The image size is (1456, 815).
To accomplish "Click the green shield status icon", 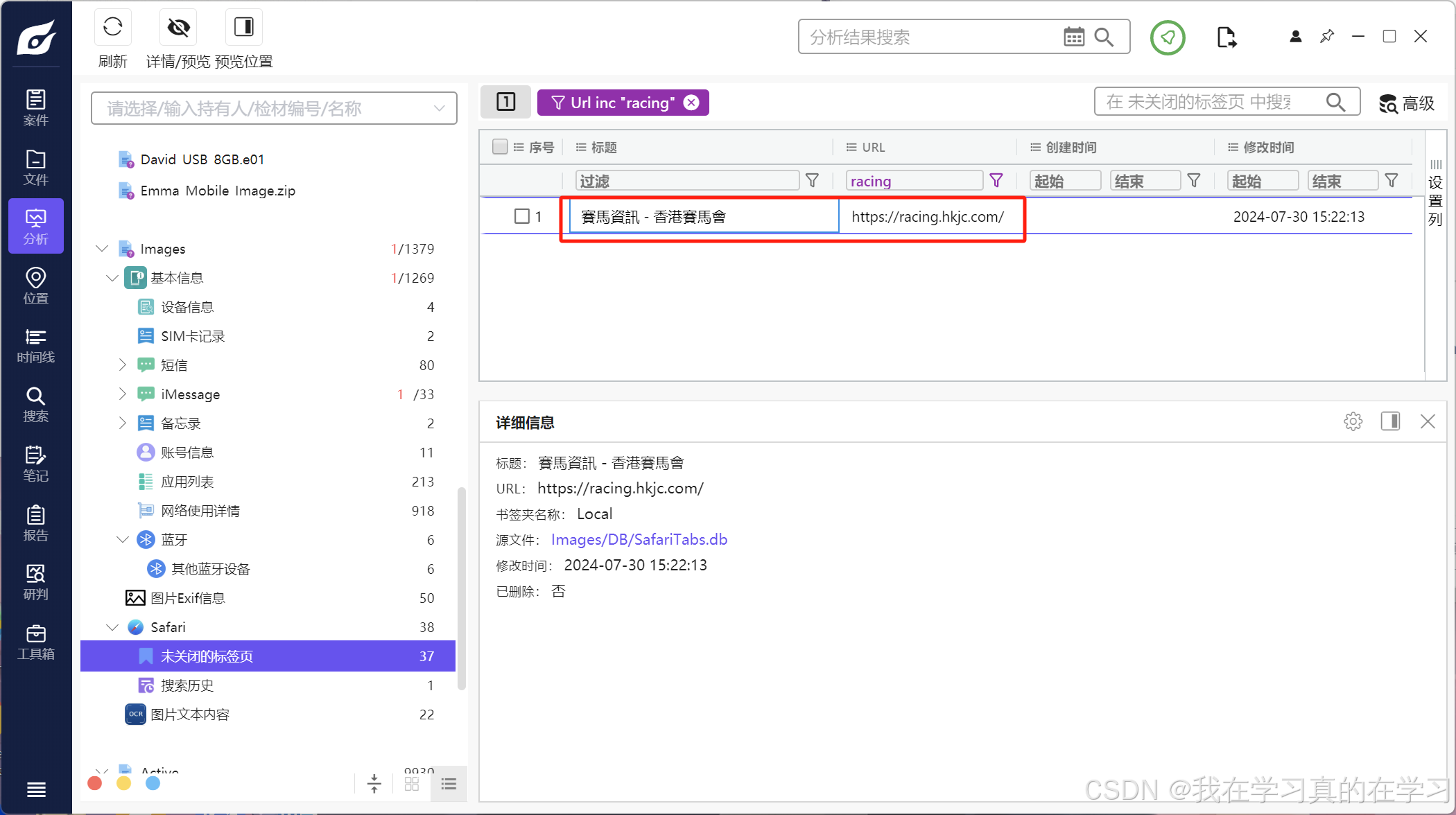I will [1168, 37].
